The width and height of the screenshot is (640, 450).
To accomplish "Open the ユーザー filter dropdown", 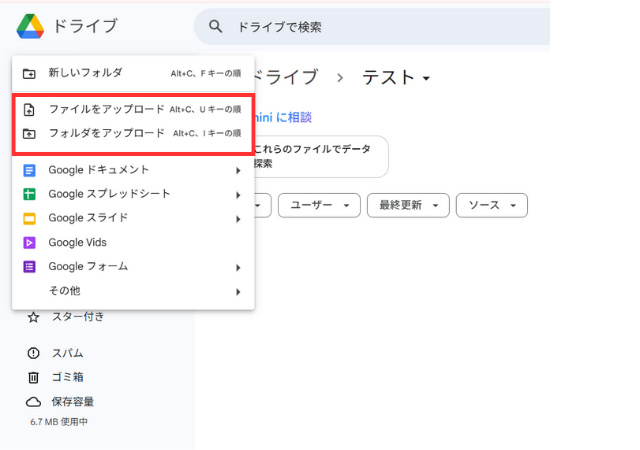I will tap(318, 205).
